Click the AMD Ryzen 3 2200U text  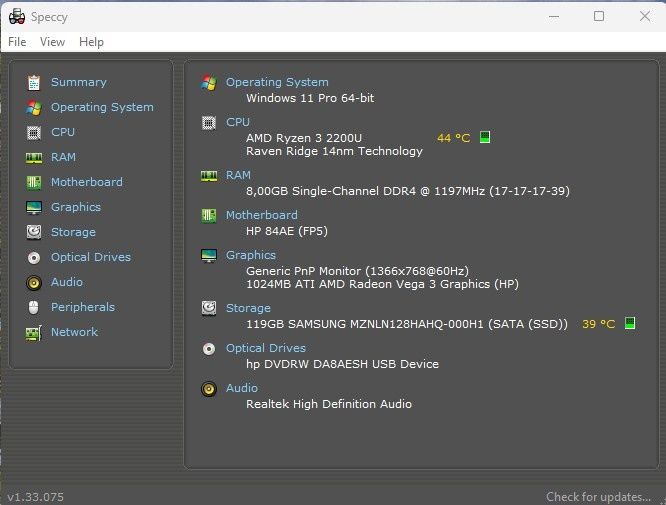[x=304, y=138]
